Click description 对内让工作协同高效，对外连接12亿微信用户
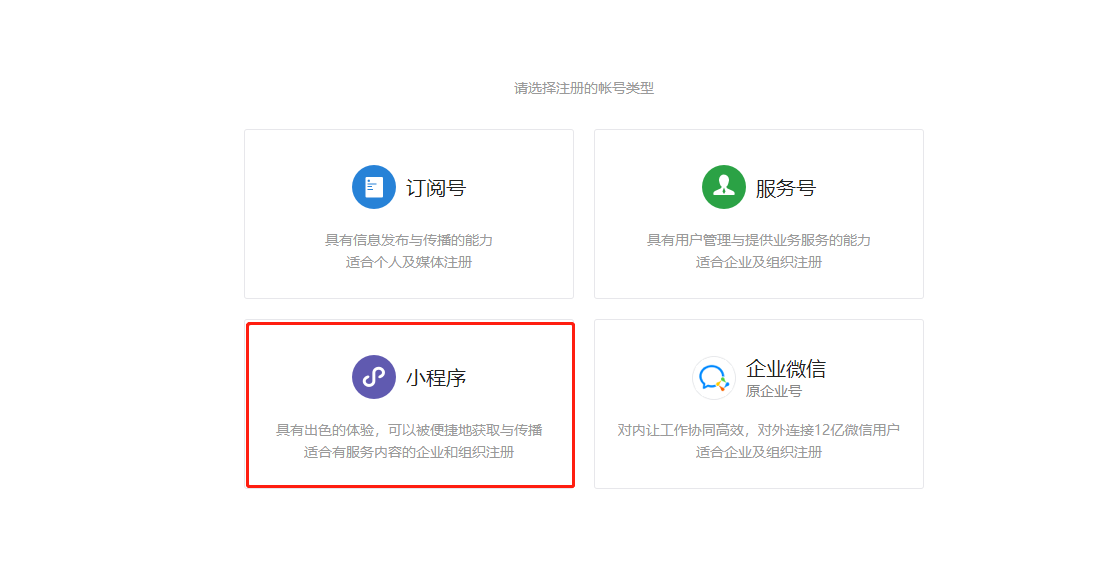Image resolution: width=1099 pixels, height=568 pixels. [758, 430]
